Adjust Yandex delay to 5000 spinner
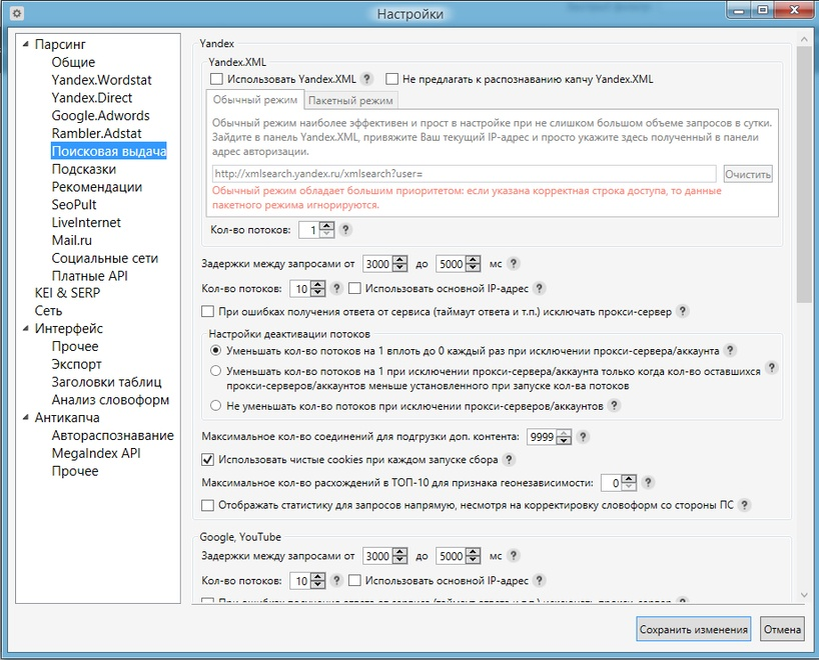The image size is (819, 660). (473, 264)
